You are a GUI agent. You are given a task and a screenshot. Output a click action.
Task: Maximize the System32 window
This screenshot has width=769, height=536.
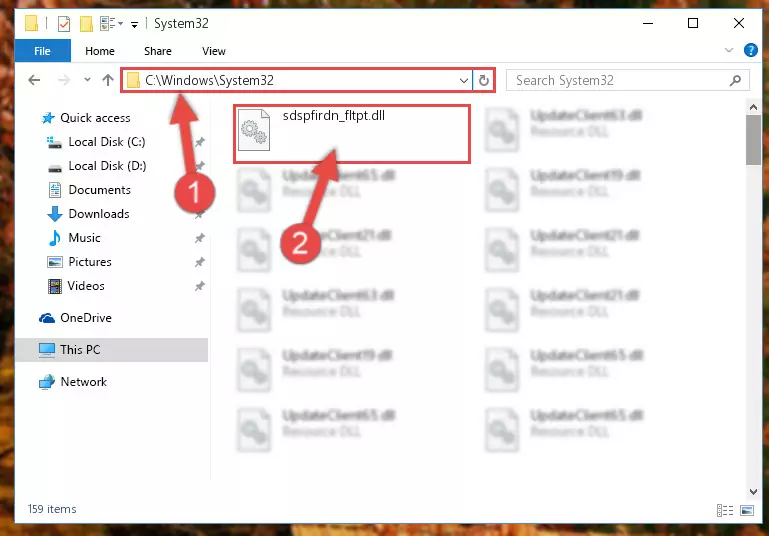pos(693,23)
